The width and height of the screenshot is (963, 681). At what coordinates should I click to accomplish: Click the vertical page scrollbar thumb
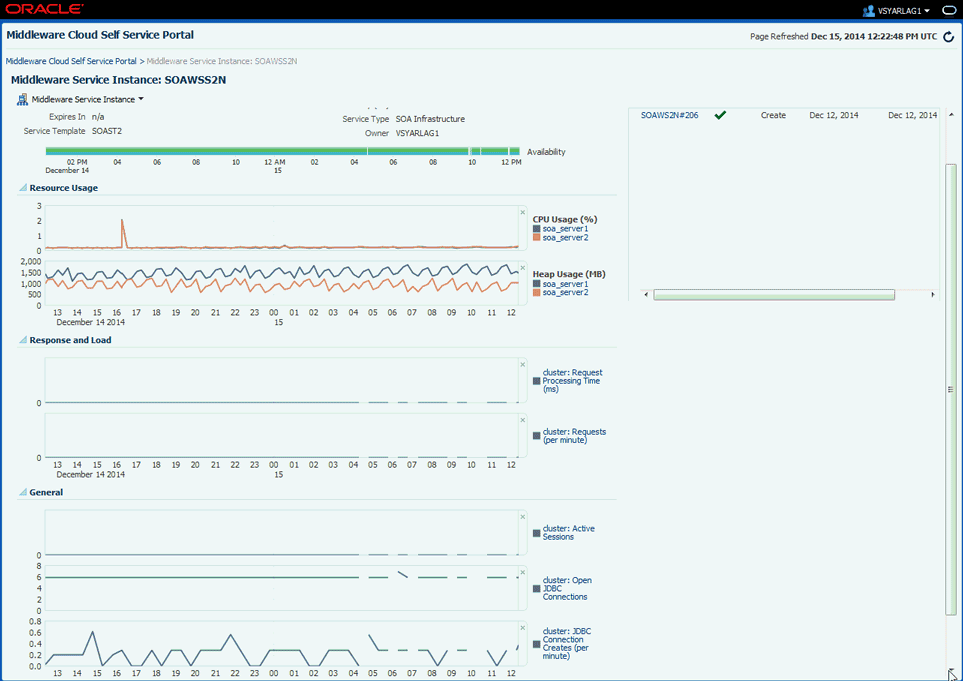951,389
